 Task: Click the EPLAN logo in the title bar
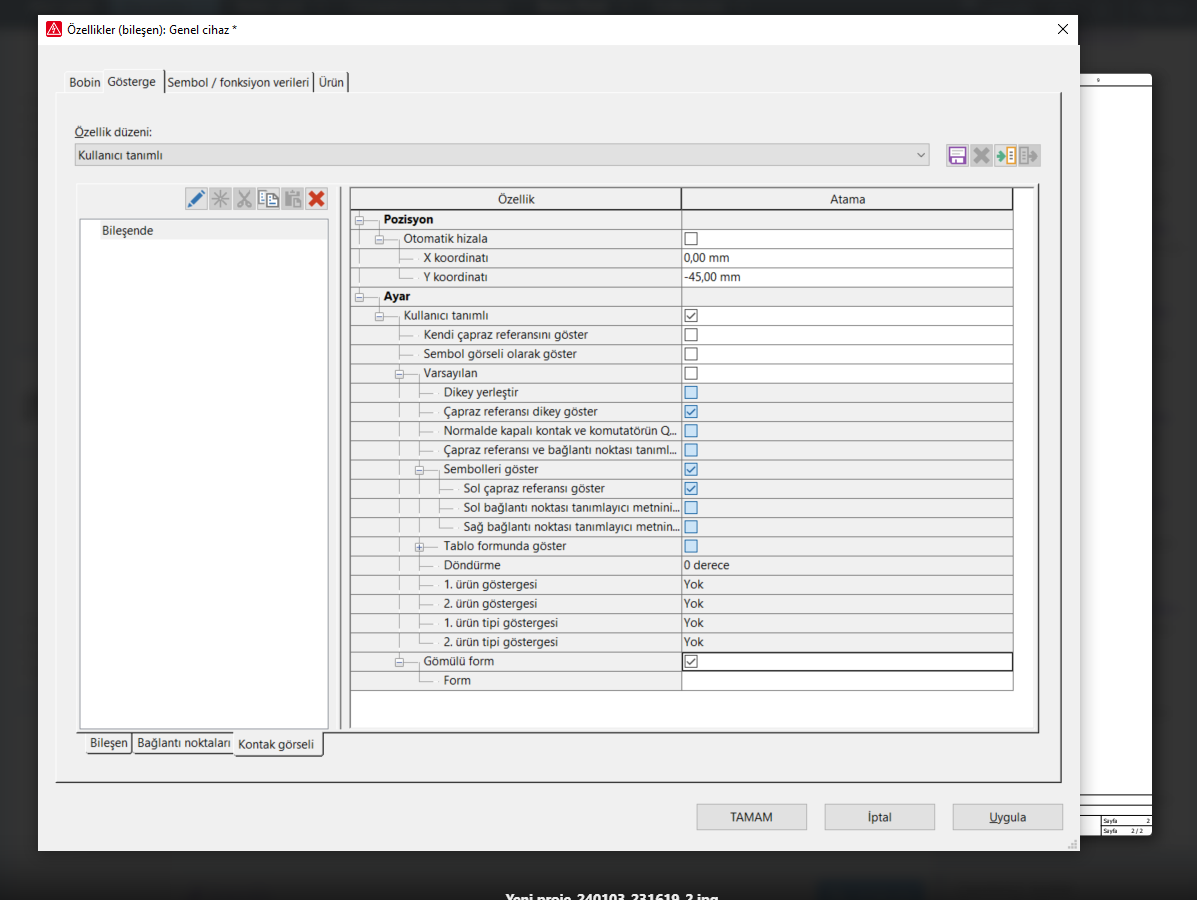click(53, 29)
